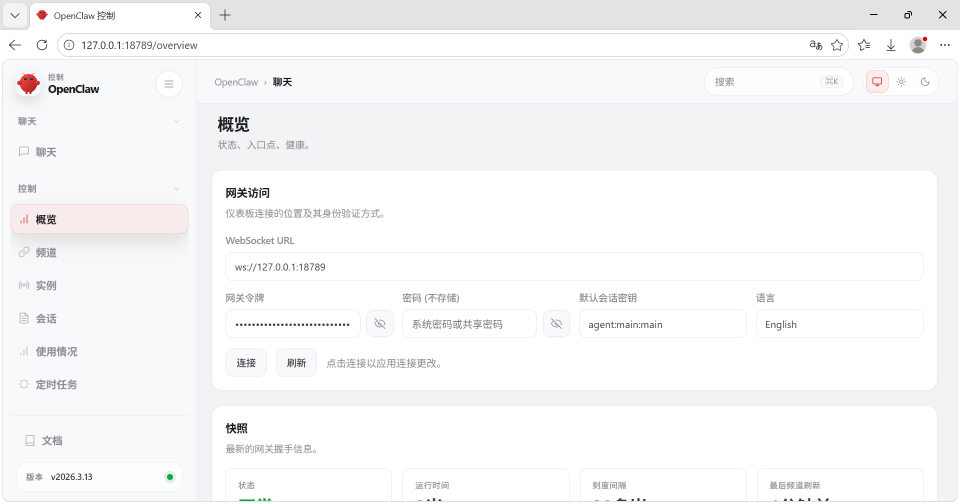Viewport: 960px width, 504px height.
Task: Toggle gateway token visibility eye icon
Action: 380,324
